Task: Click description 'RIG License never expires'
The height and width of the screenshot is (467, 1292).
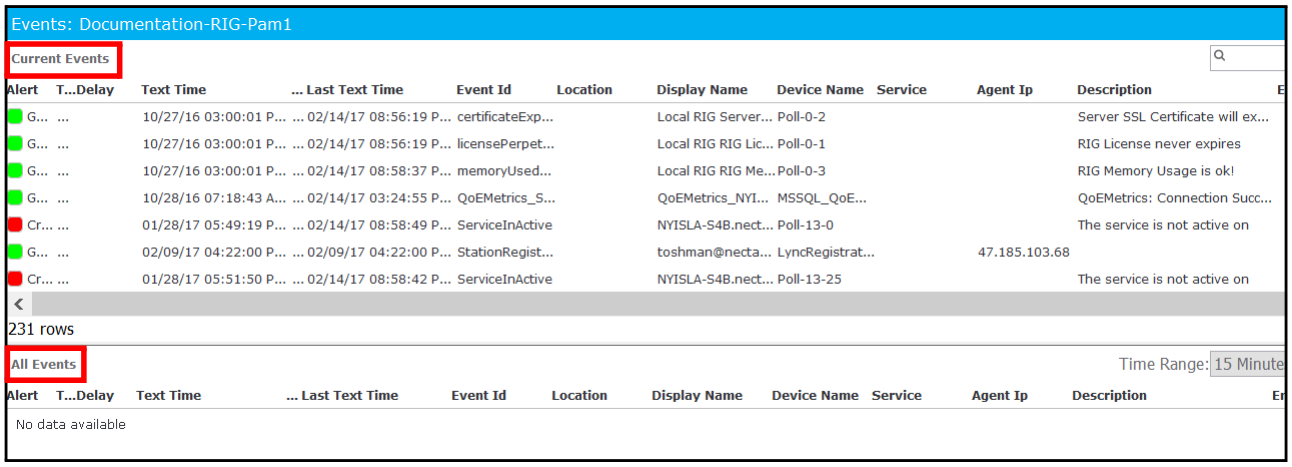Action: [1159, 144]
